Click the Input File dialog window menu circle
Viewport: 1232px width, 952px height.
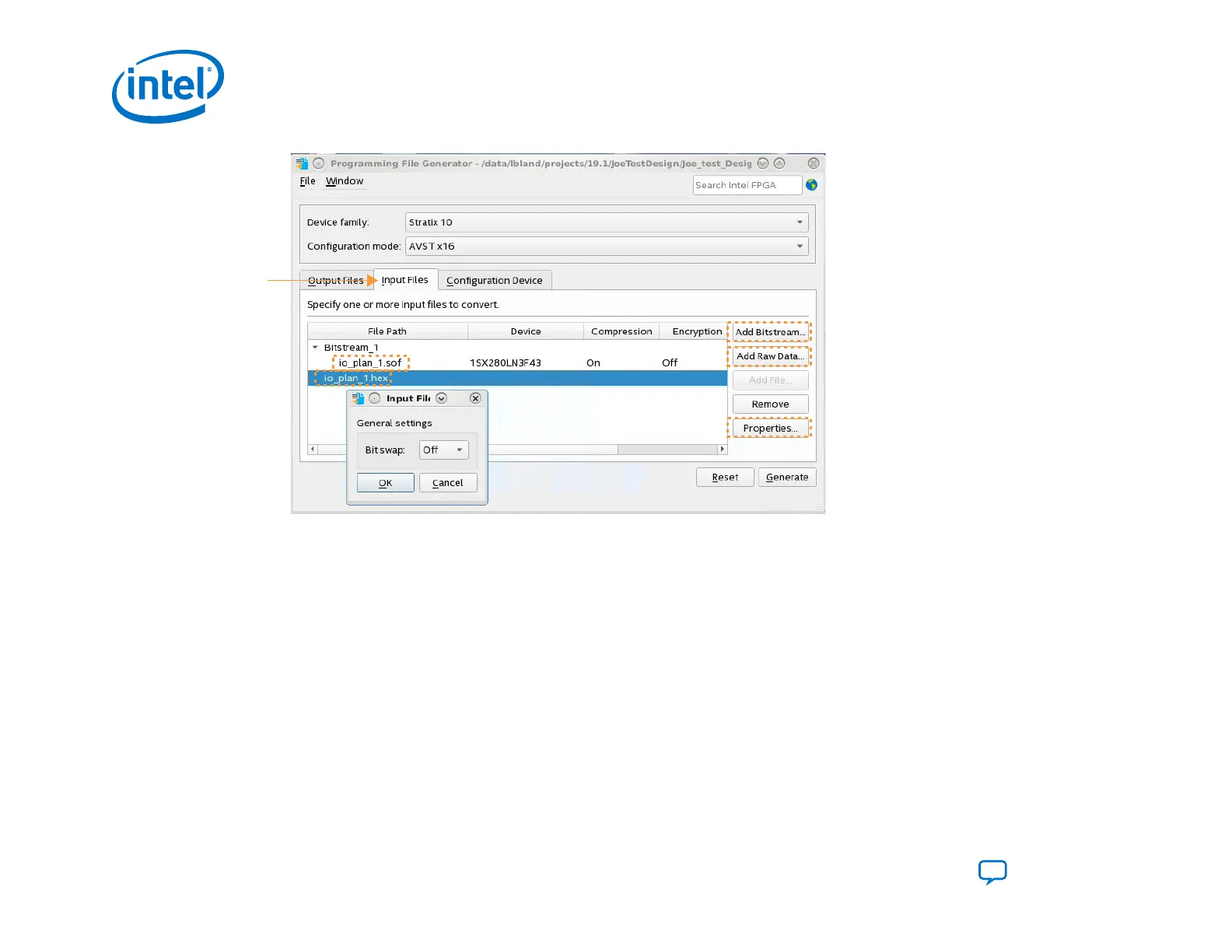[375, 398]
